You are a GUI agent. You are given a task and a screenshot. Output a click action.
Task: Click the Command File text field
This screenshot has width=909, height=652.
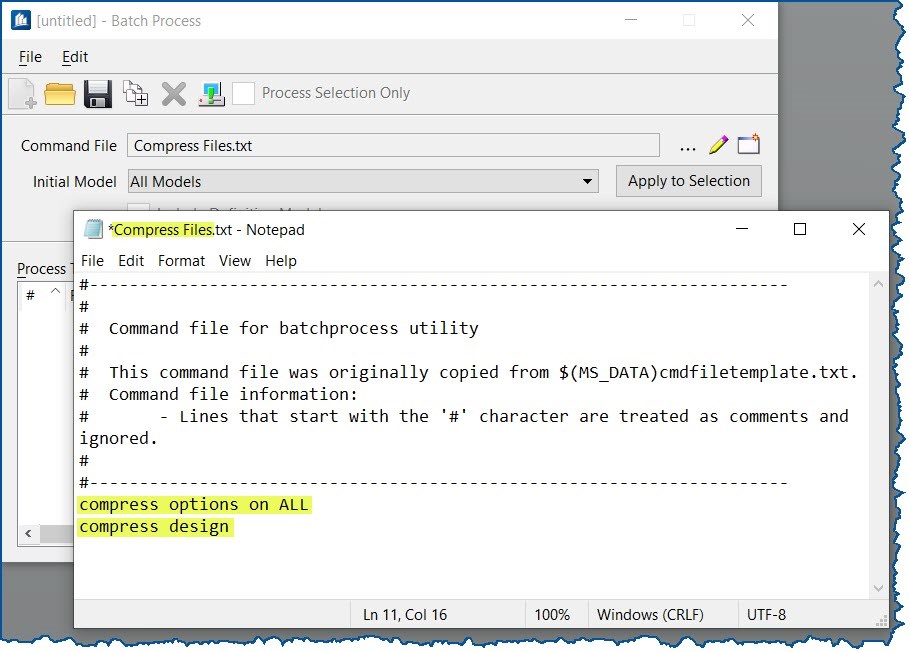coord(393,145)
